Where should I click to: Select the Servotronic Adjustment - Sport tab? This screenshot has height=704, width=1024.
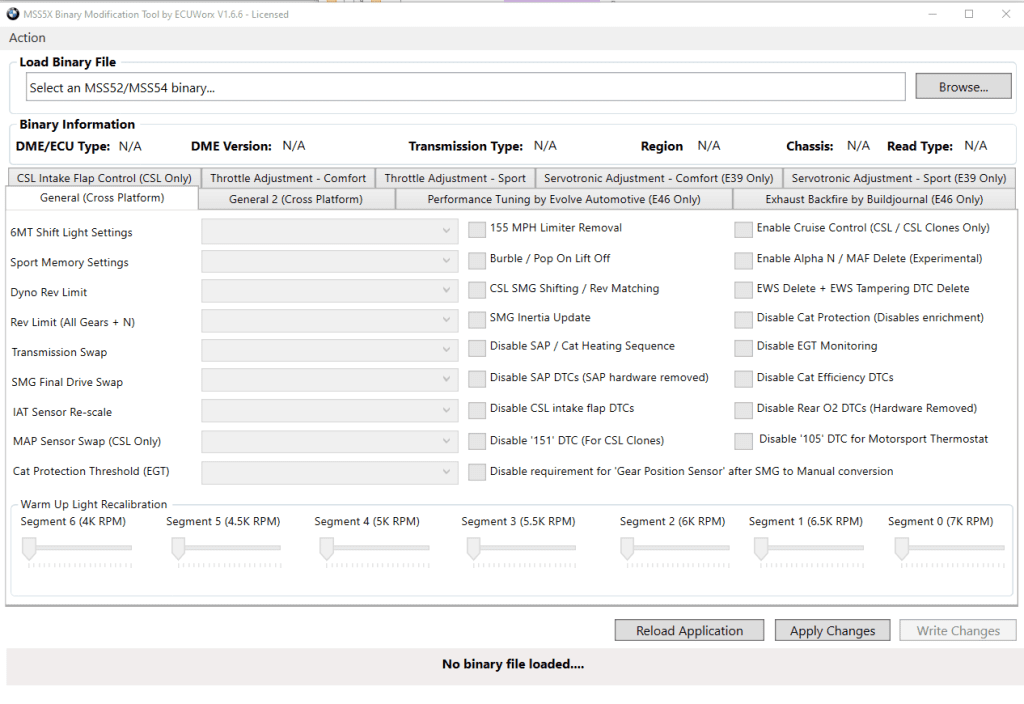click(x=898, y=177)
